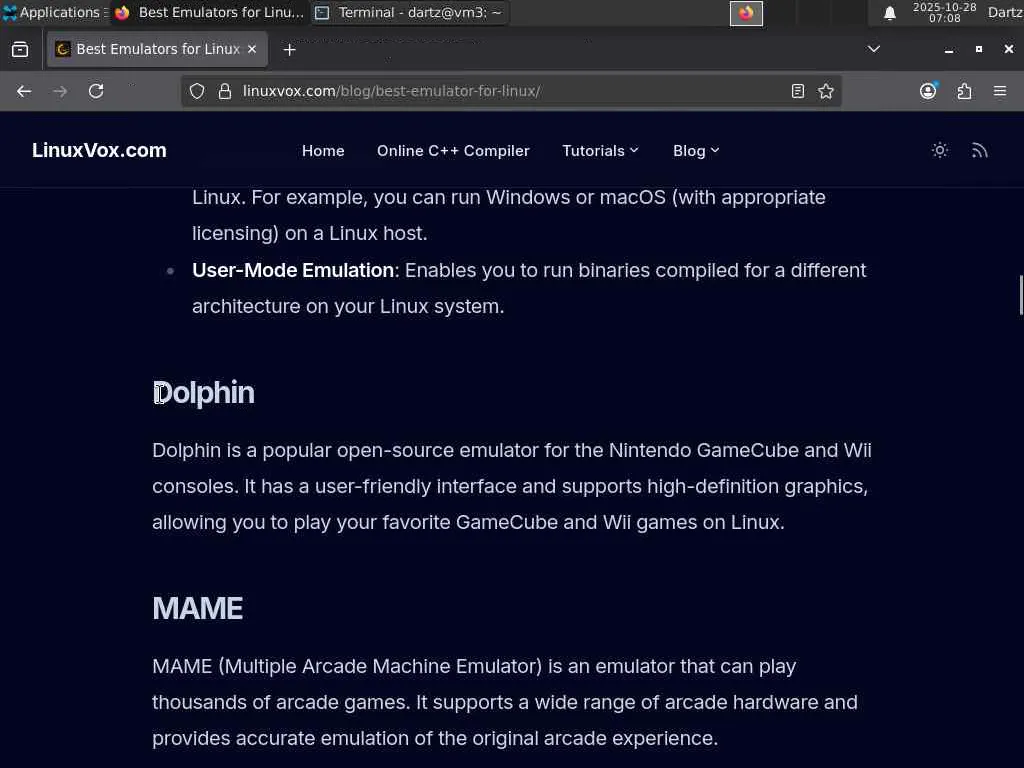Open the Firefox account icon
Screen dimensions: 1024x768
click(x=928, y=91)
